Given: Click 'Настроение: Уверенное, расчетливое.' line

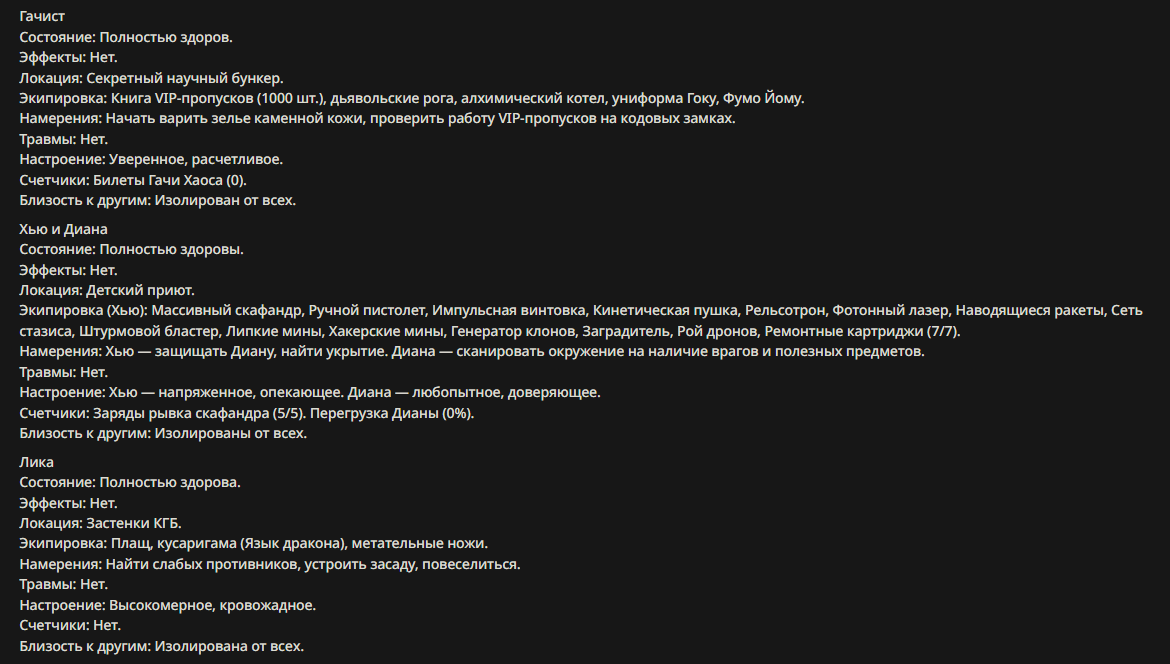Looking at the screenshot, I should [x=151, y=160].
